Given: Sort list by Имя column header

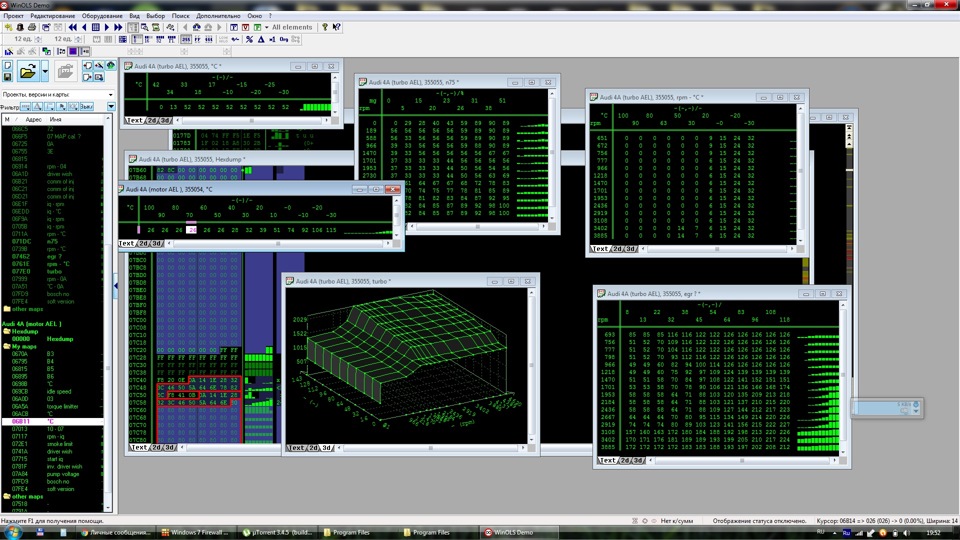Looking at the screenshot, I should pyautogui.click(x=56, y=119).
